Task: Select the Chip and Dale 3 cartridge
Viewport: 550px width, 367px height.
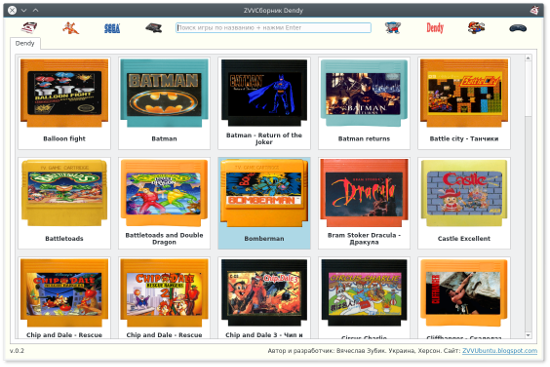Action: [264, 298]
